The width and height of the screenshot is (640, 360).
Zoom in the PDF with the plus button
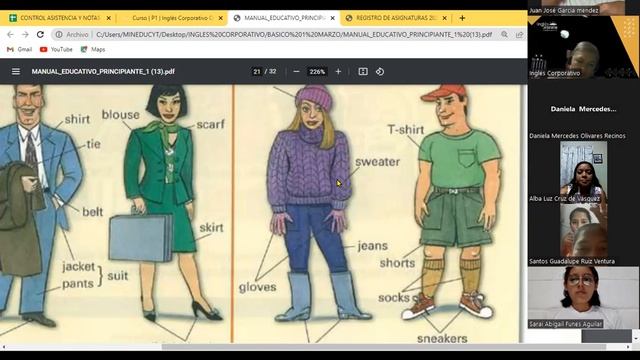pos(338,71)
